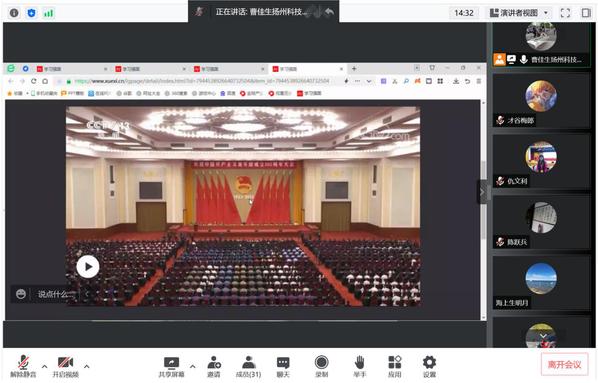Open the 应用 apps icon
The width and height of the screenshot is (598, 383).
pos(395,362)
